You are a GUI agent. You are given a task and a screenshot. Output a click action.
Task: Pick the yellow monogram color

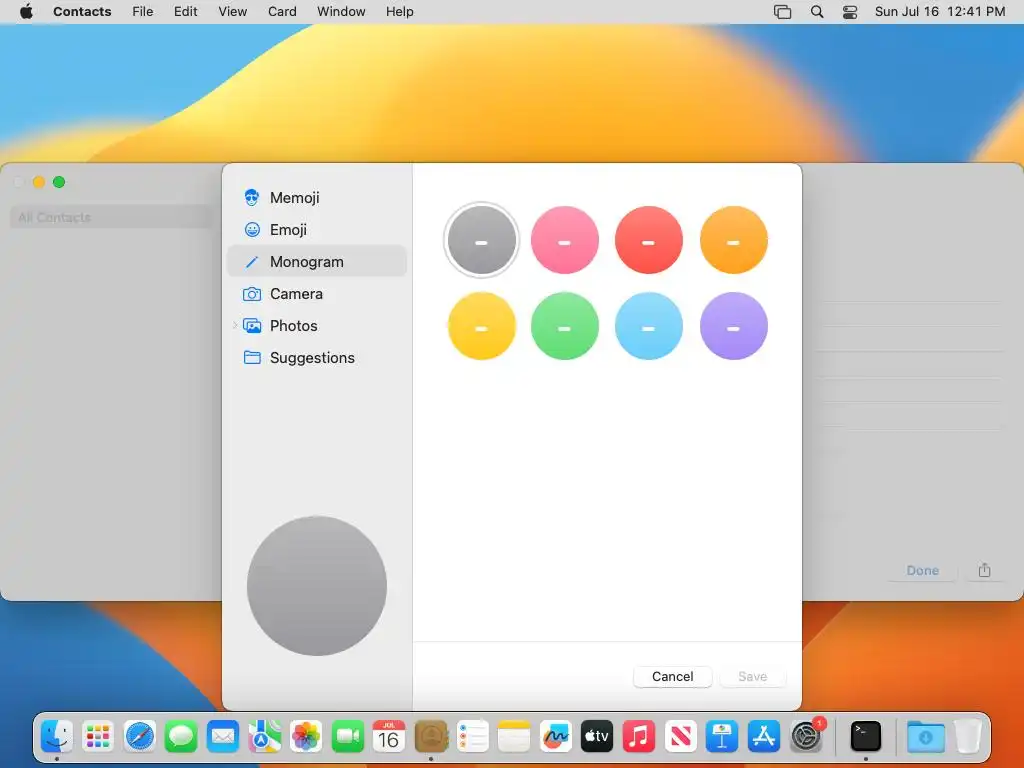tap(481, 326)
